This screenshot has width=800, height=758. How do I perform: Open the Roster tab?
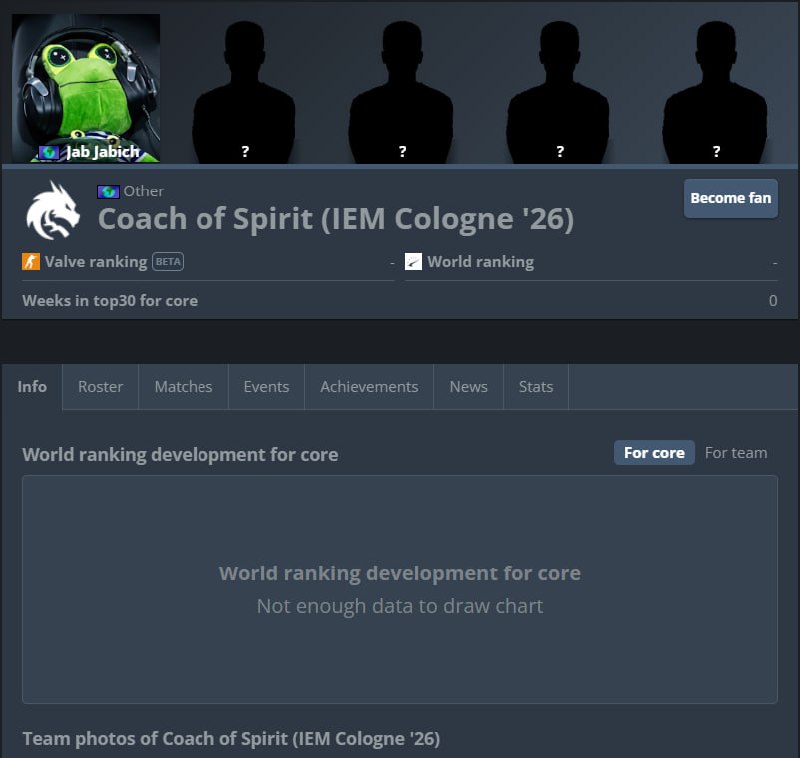(101, 387)
